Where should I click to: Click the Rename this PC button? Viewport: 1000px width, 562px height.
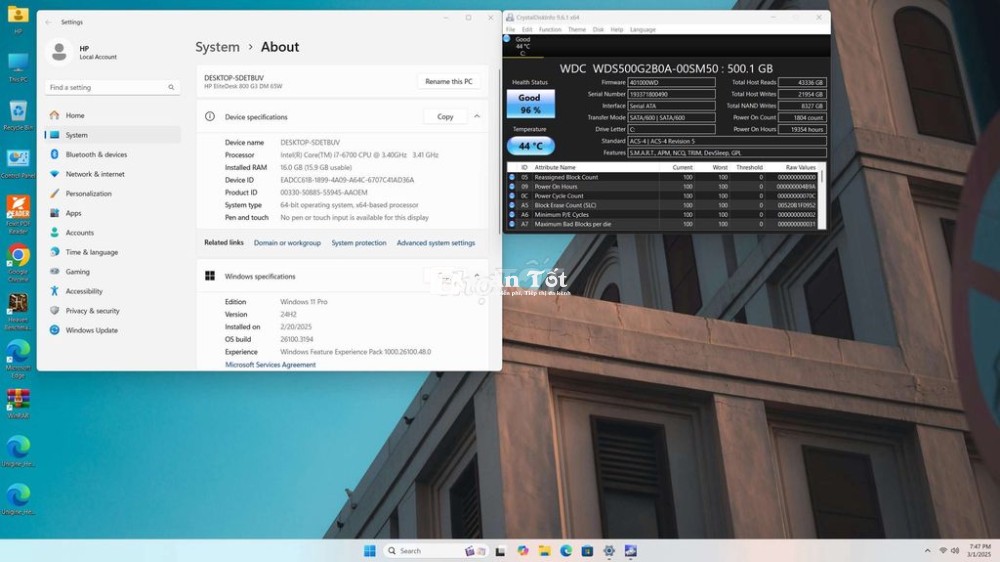pyautogui.click(x=448, y=82)
